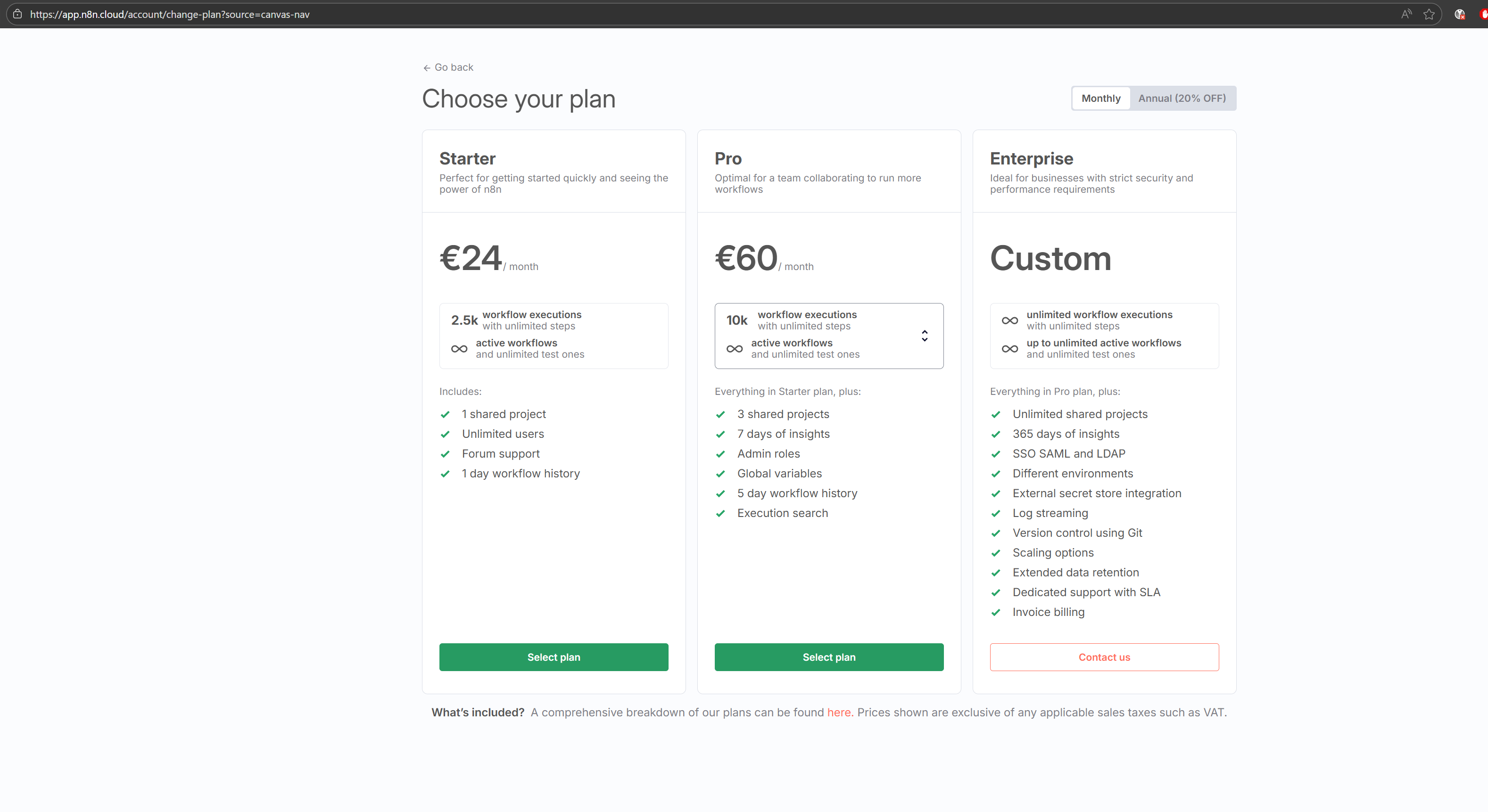Click the Go back navigation link
This screenshot has width=1488, height=812.
click(x=454, y=67)
